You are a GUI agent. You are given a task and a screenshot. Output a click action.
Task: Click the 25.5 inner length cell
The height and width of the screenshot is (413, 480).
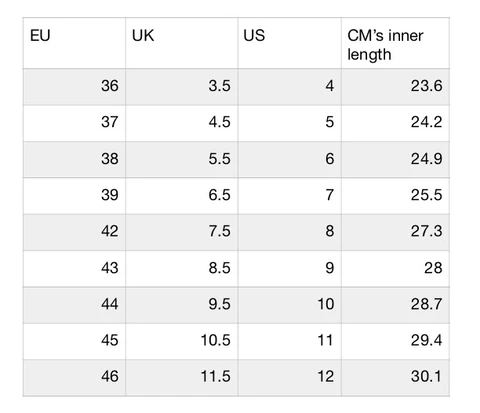395,196
